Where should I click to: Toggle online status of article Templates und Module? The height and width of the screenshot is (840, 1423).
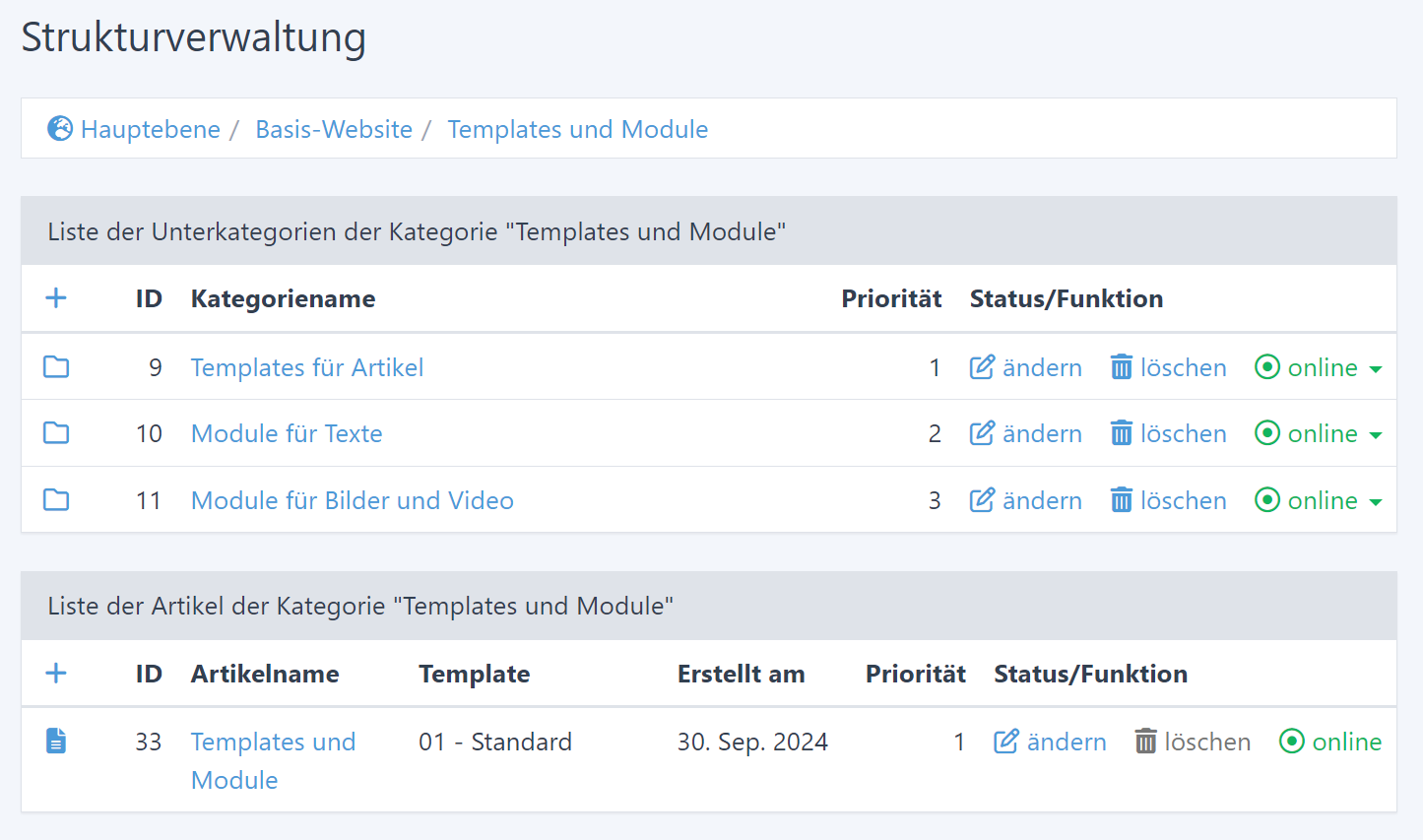(x=1329, y=742)
